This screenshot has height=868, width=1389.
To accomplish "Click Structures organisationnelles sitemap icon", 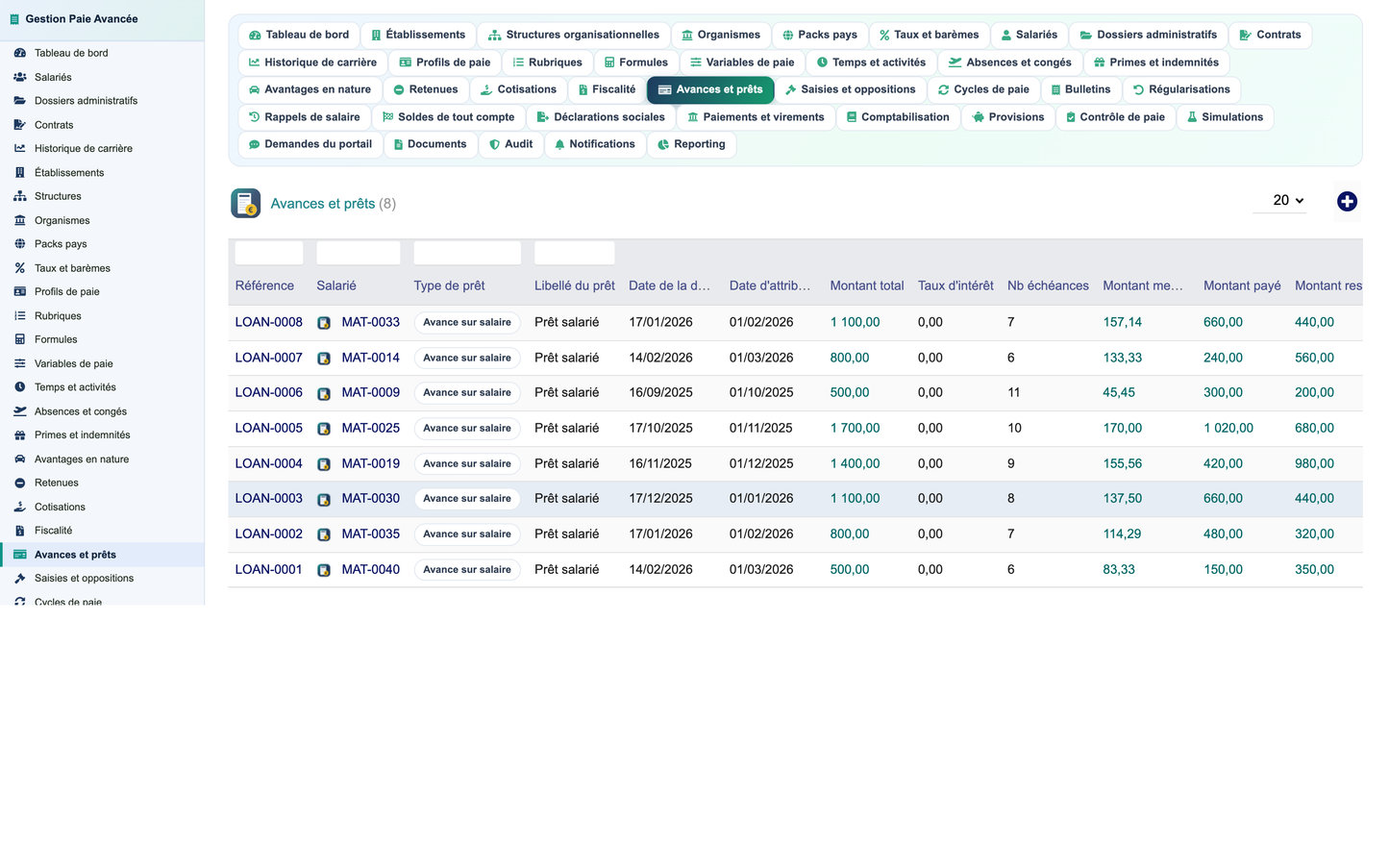I will (494, 36).
